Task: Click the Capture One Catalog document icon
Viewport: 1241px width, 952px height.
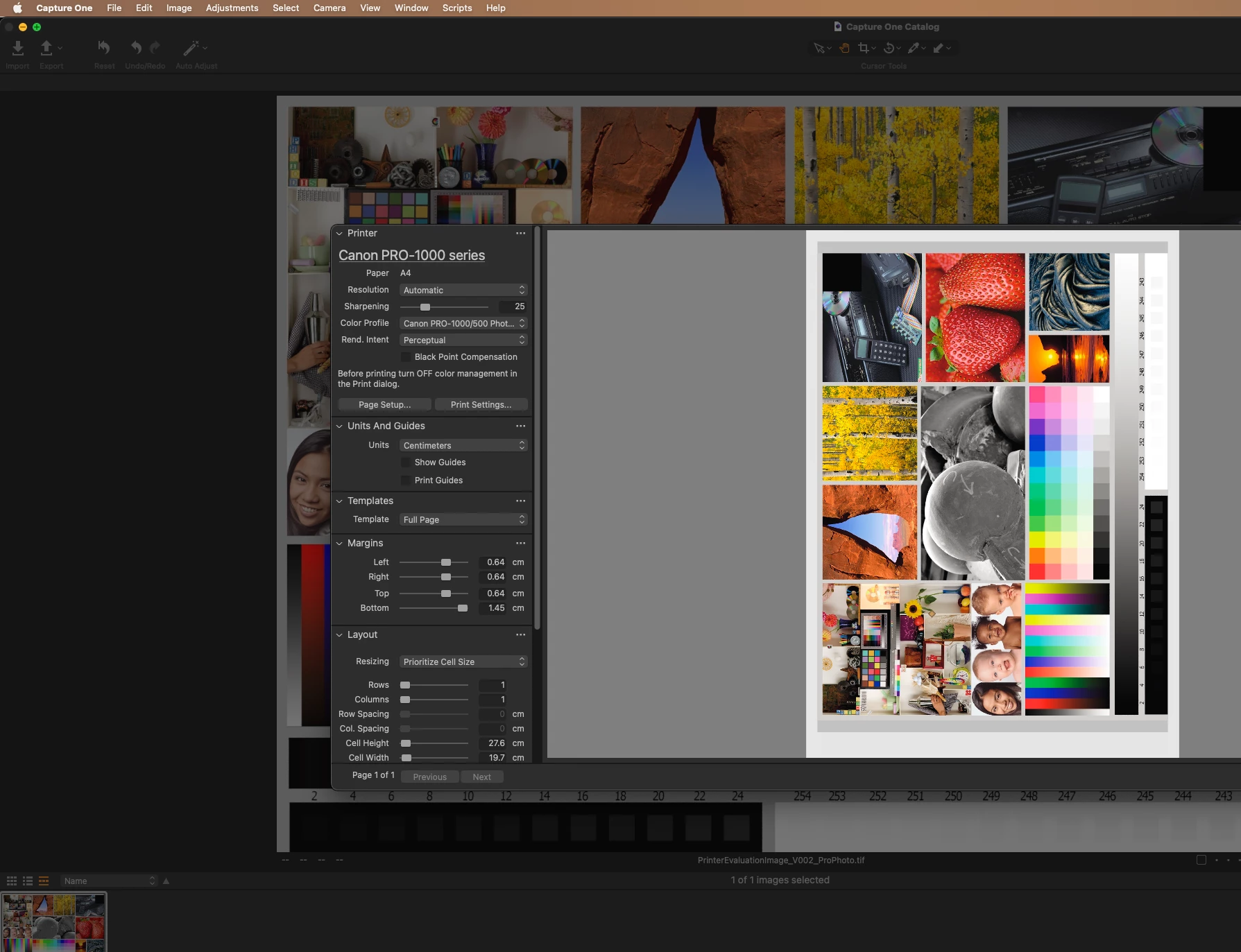Action: pos(838,26)
